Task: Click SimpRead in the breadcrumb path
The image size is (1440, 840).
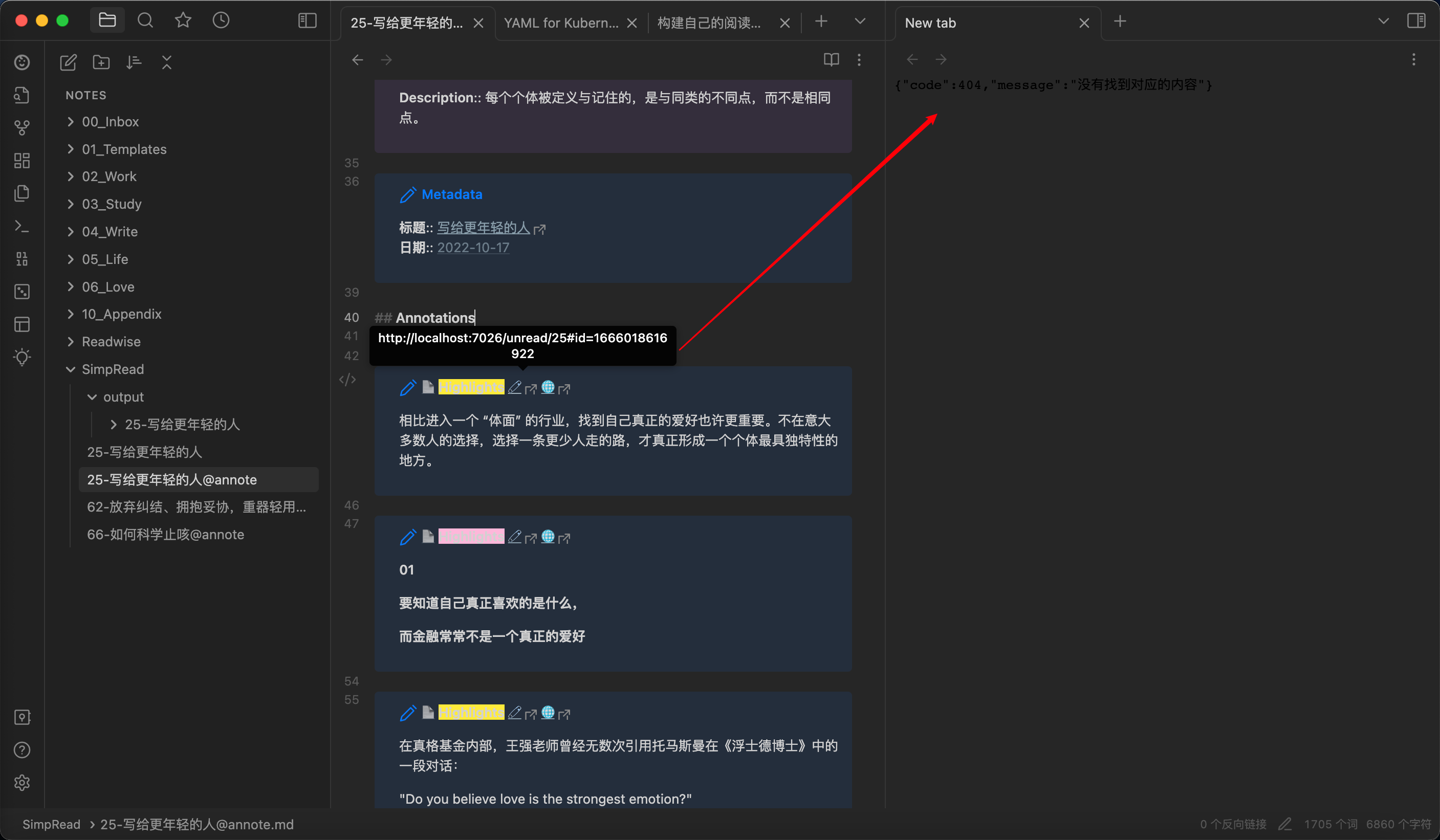Action: tap(51, 824)
